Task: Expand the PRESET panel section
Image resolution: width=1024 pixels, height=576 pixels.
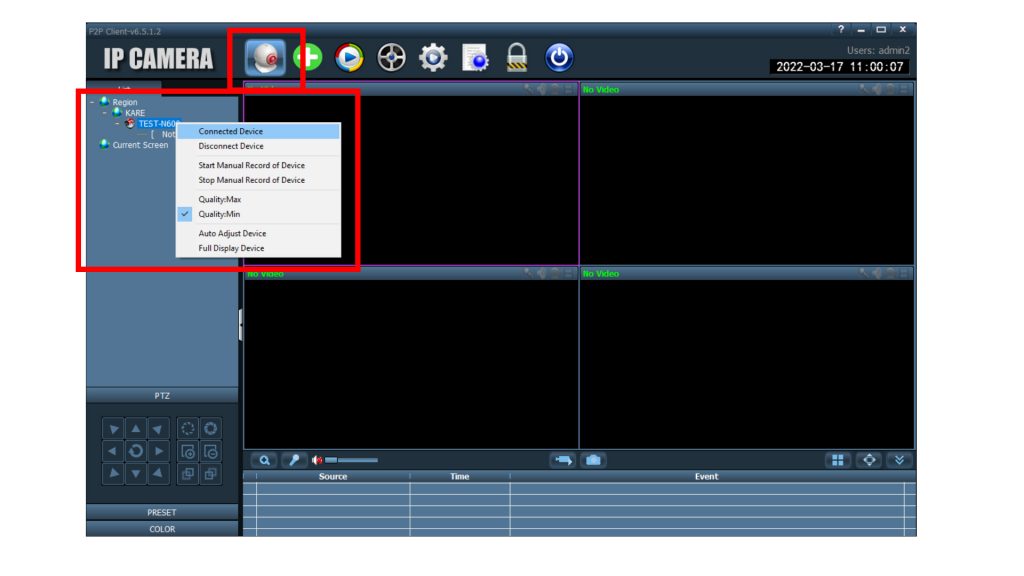Action: point(162,512)
